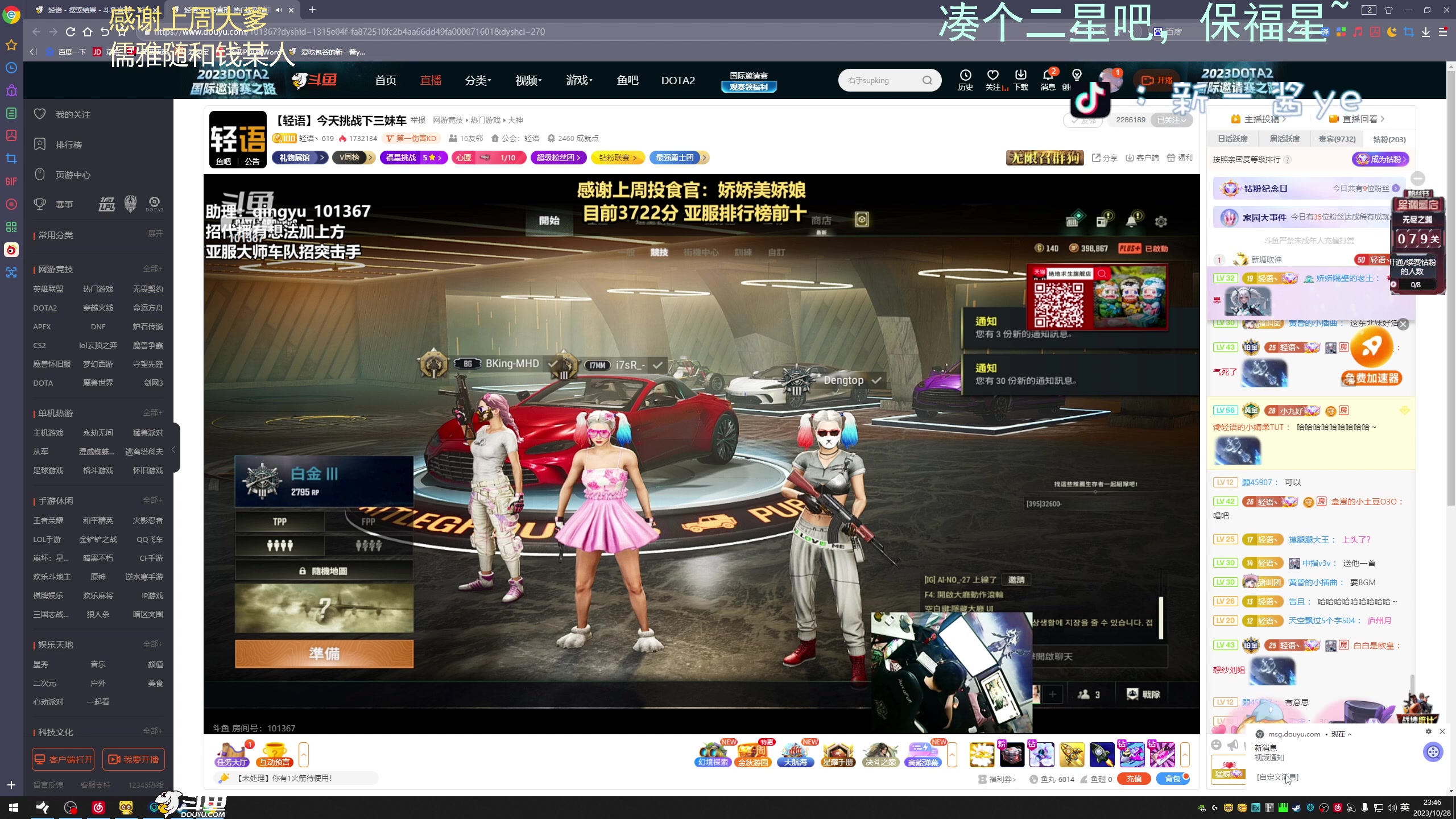Image resolution: width=1456 pixels, height=819 pixels.
Task: Open volume icon in system tray
Action: point(1392,808)
